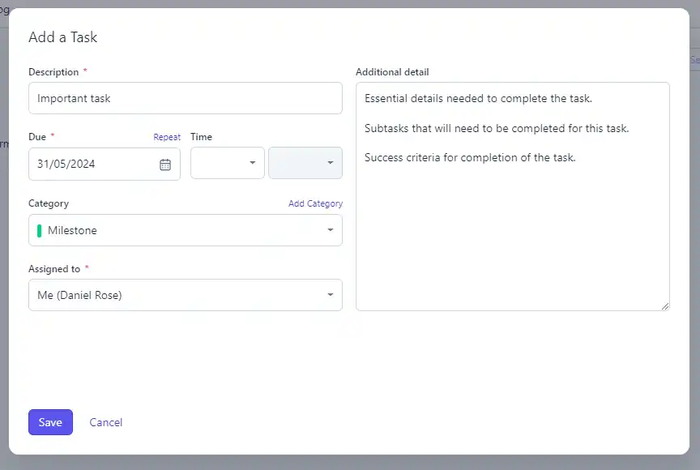Click the text 'Subtasks that will need to be completed'
Viewport: 700px width, 470px height.
point(465,129)
